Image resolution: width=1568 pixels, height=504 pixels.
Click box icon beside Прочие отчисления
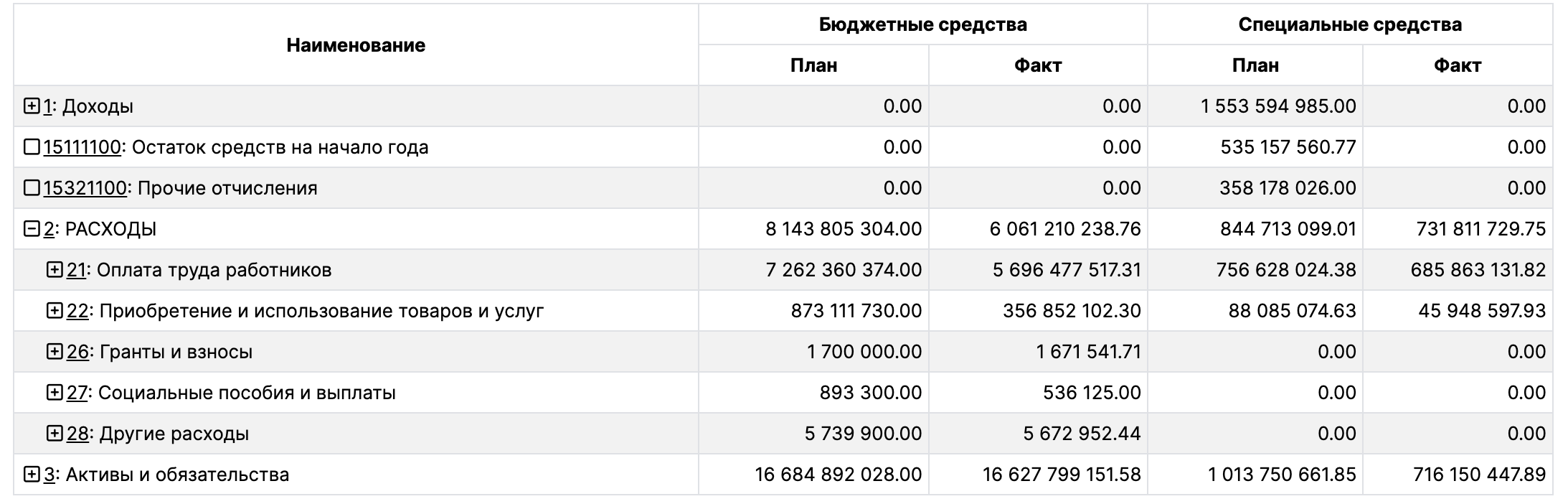(32, 188)
